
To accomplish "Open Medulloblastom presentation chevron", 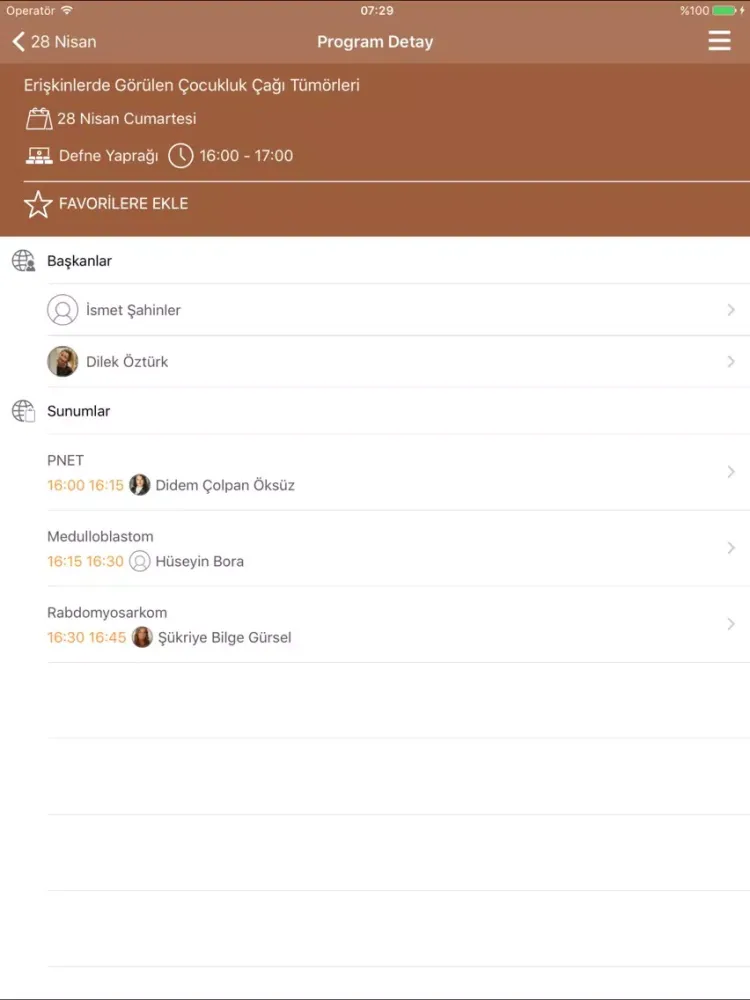I will coord(731,548).
